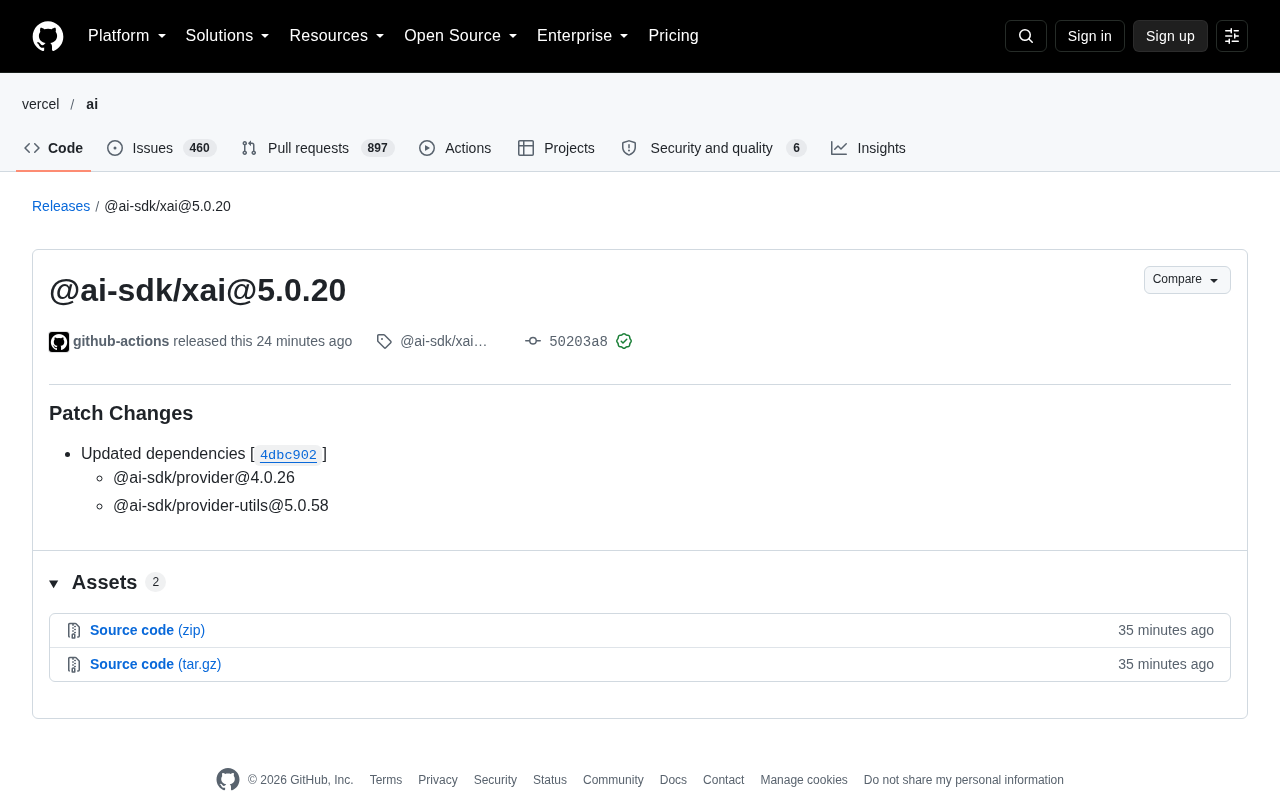Screen dimensions: 1280x800
Task: Click the zip file icon for Source code
Action: (x=74, y=631)
